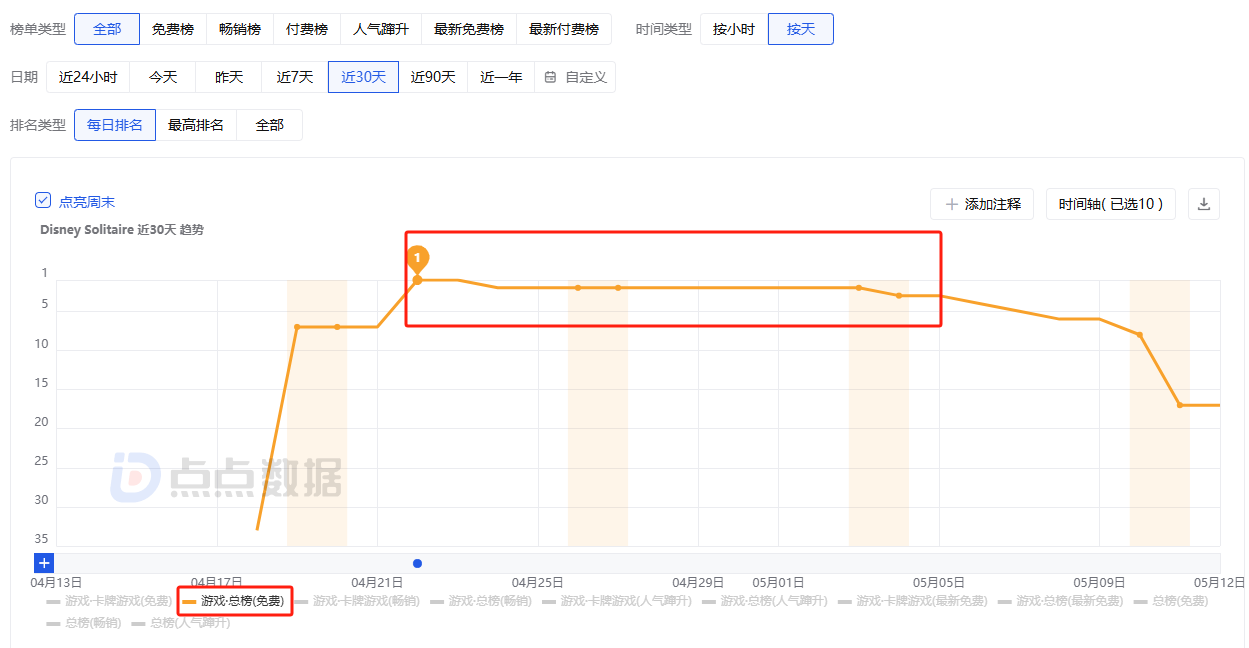Screen dimensions: 1249x648
Task: Toggle the 游戏:总榜(免费) legend series
Action: pos(234,602)
